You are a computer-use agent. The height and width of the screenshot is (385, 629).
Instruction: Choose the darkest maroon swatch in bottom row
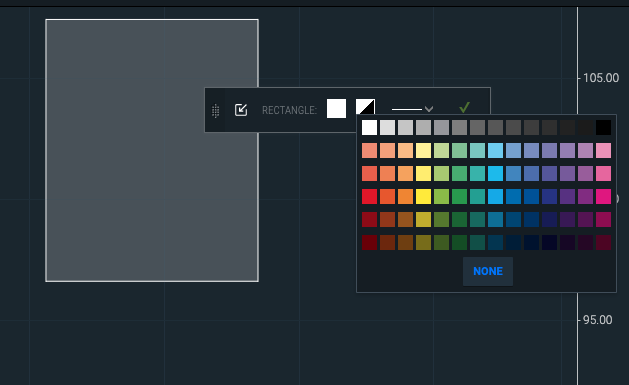369,243
